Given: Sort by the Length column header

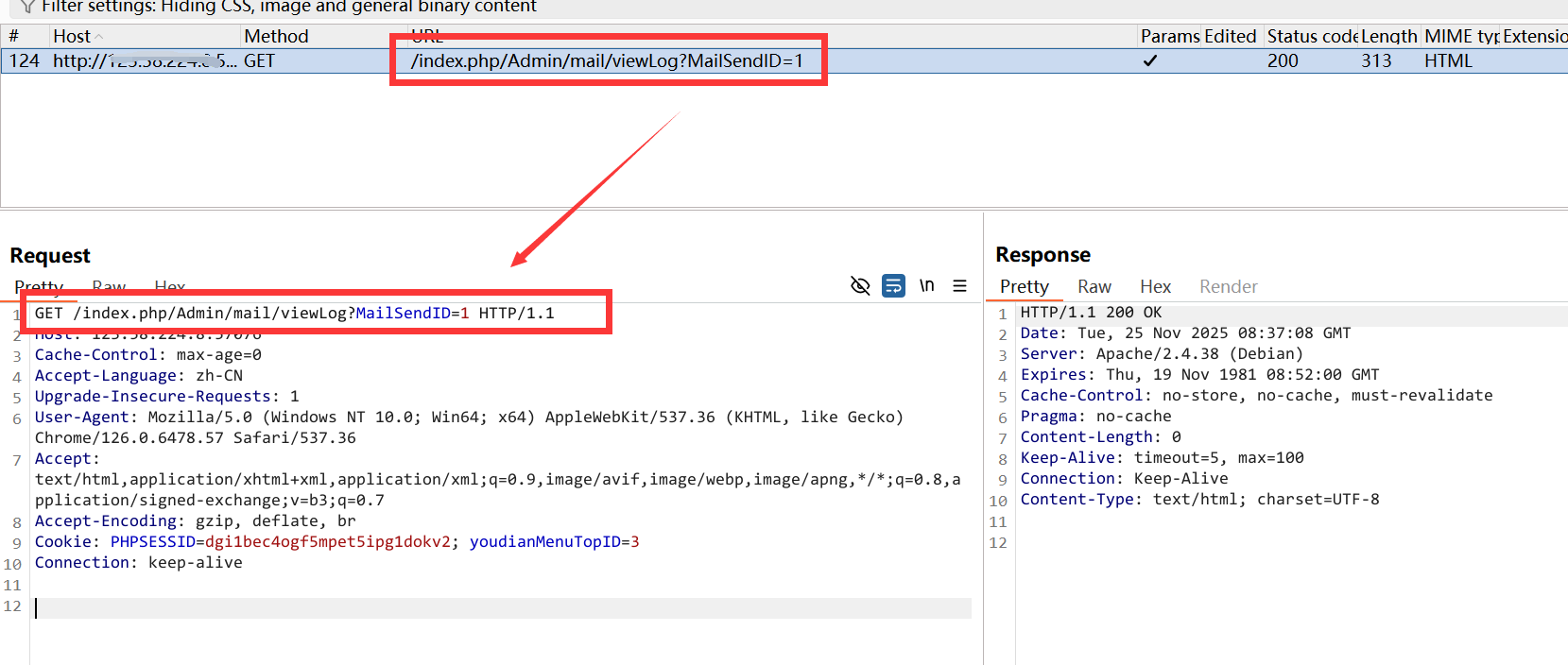Looking at the screenshot, I should click(1389, 36).
